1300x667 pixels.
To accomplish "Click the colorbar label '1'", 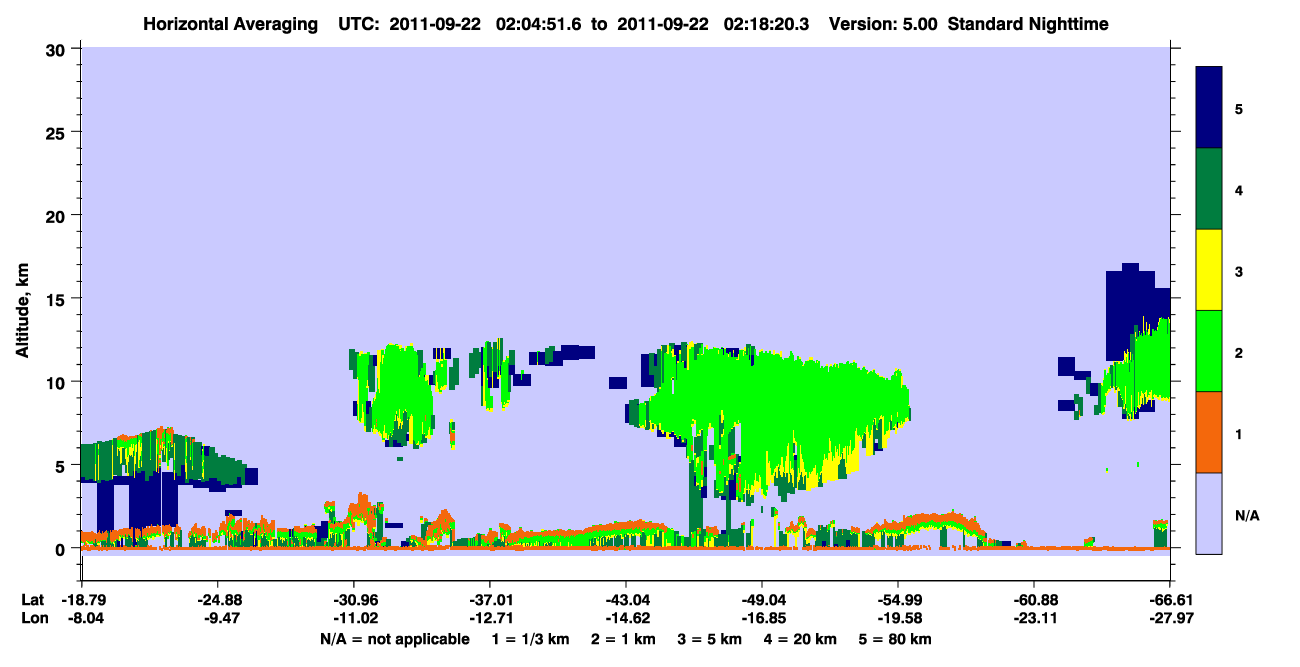I will coord(1239,434).
